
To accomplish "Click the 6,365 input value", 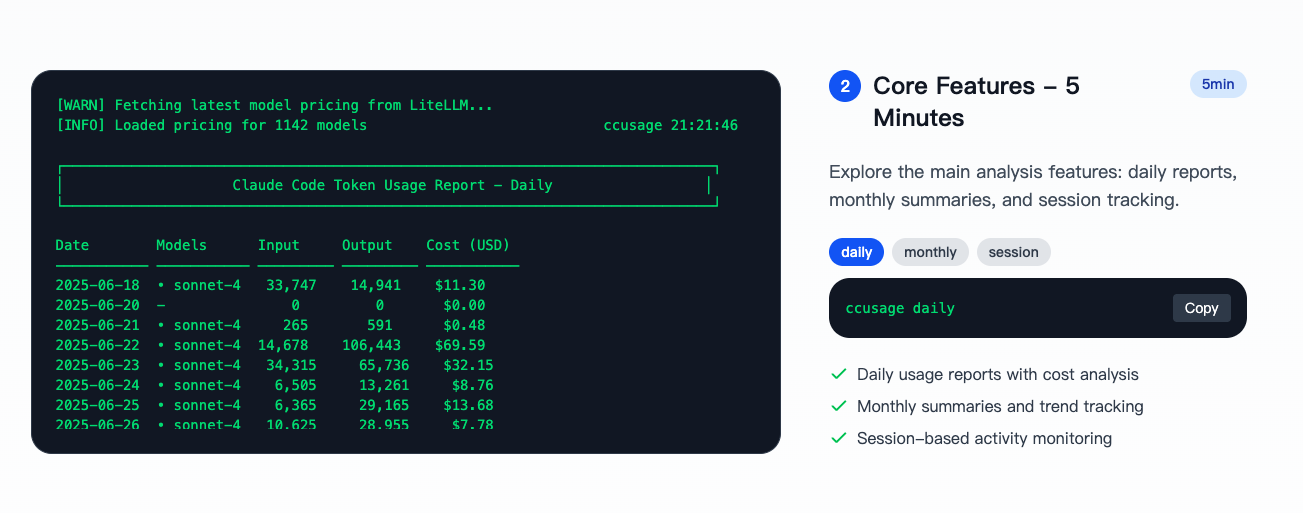I will [295, 405].
